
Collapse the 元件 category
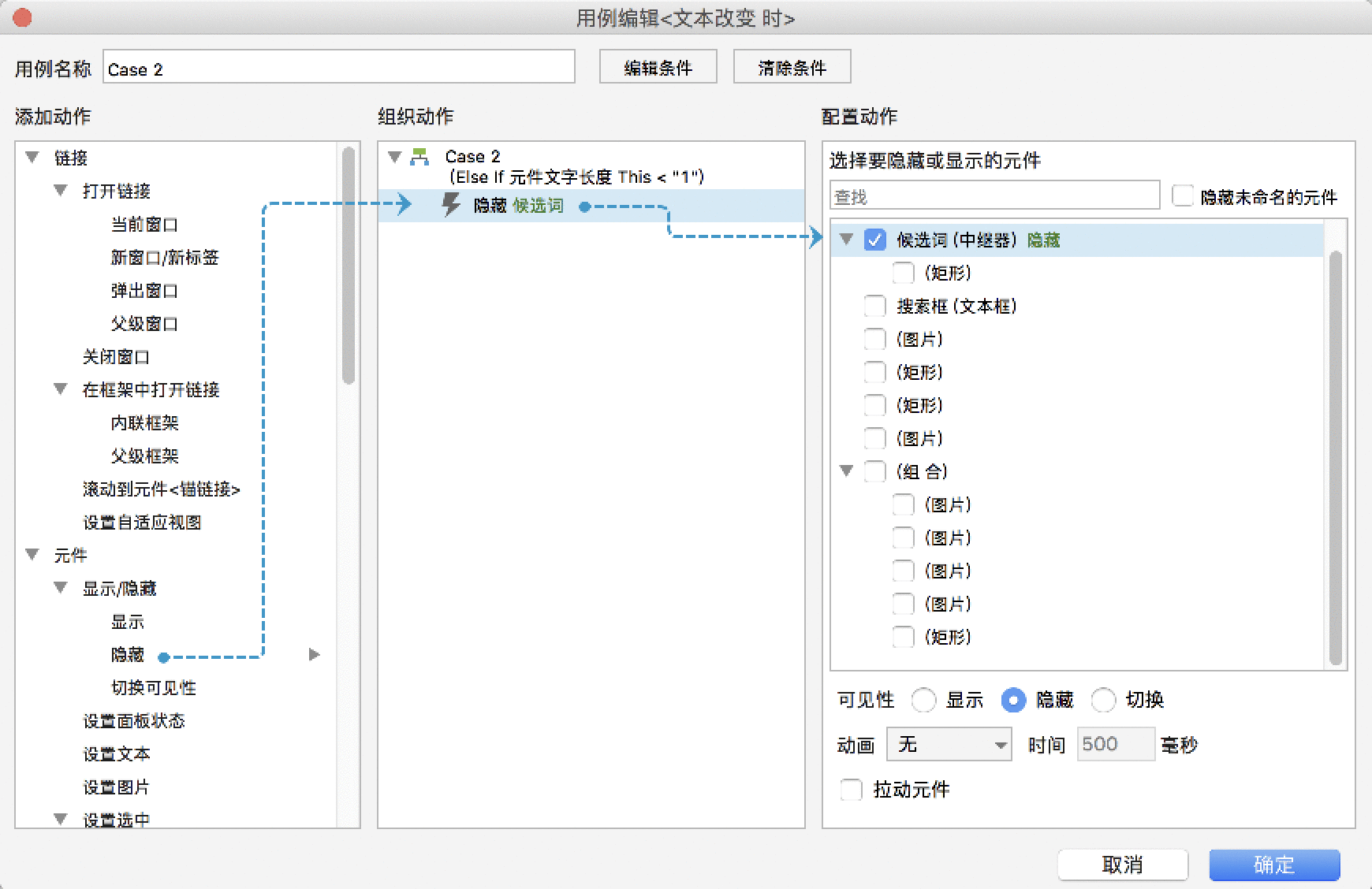tap(32, 555)
